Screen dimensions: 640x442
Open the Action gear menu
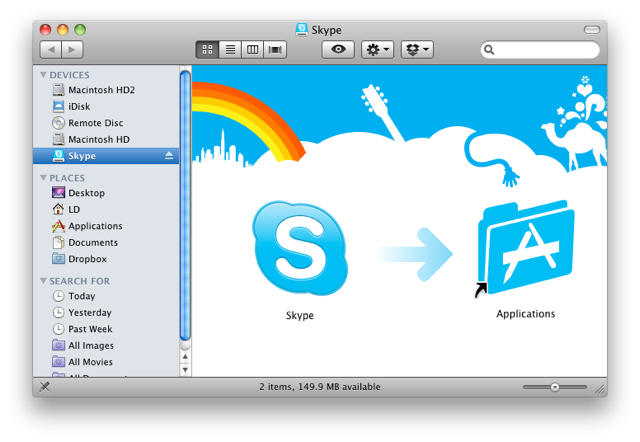coord(378,49)
